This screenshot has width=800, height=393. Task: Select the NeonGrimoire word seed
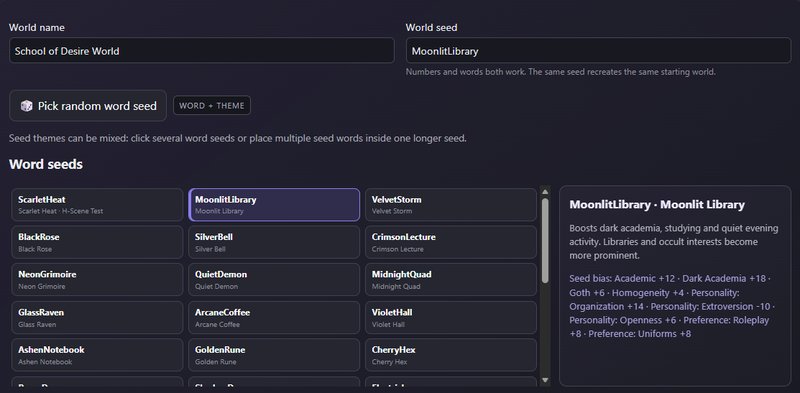coord(97,280)
